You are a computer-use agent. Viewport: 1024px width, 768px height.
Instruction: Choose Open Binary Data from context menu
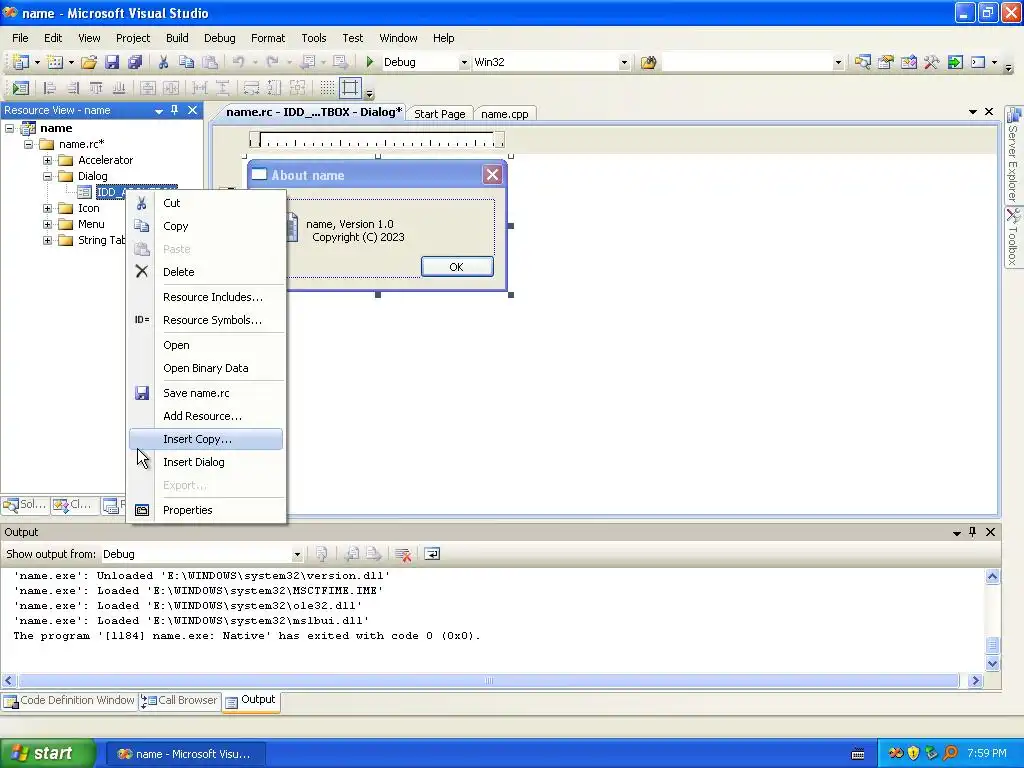206,368
